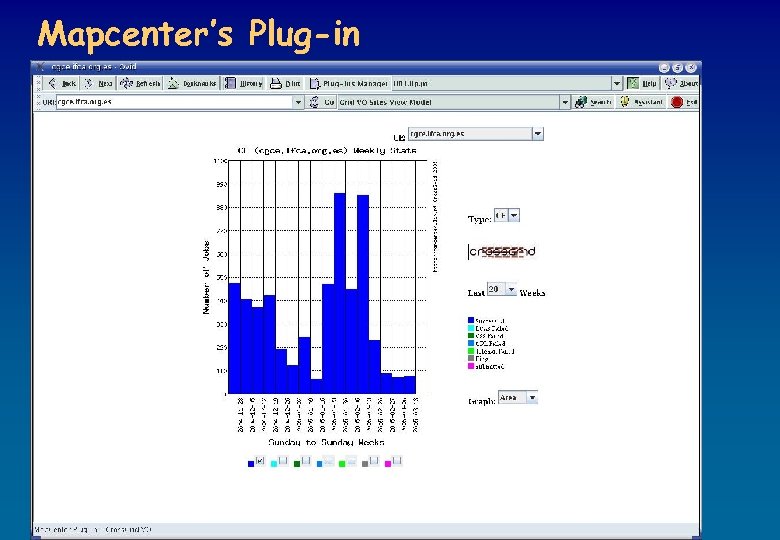
Task: Click the tallest blue bar in the chart
Action: tap(340, 293)
